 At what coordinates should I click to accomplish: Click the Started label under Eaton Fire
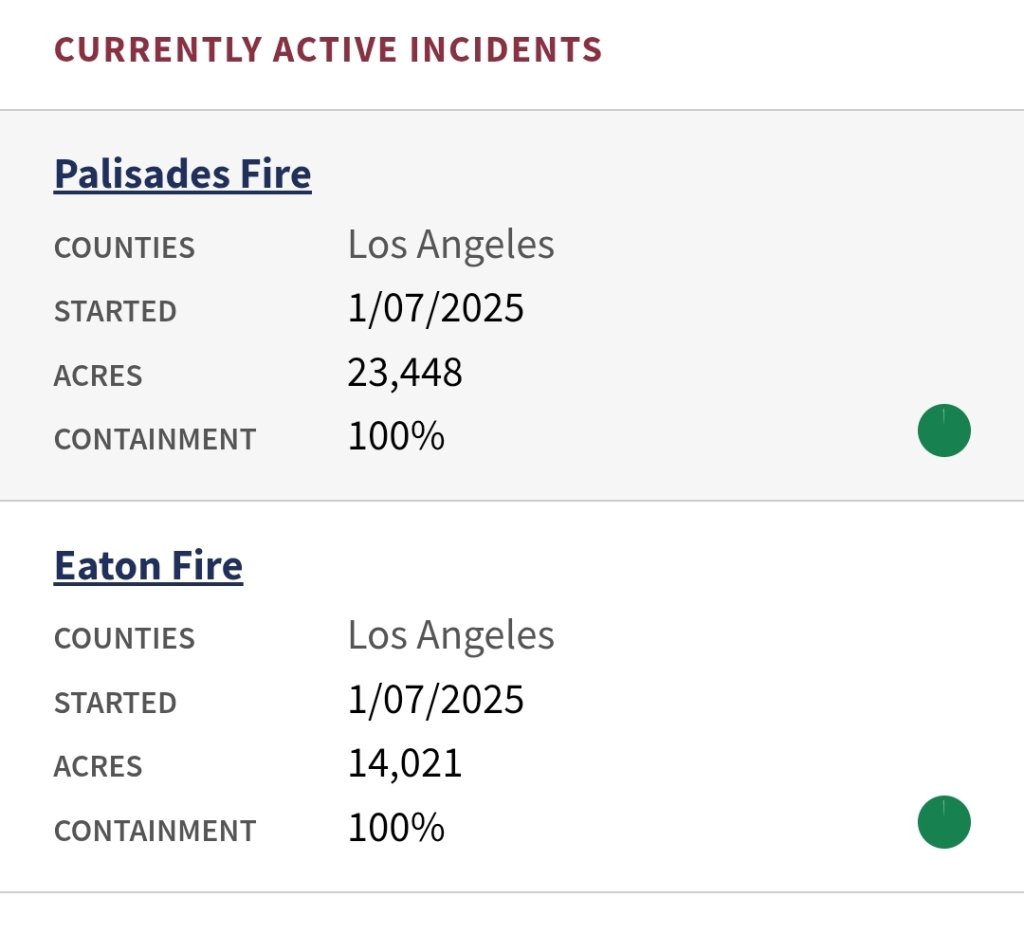pos(115,703)
